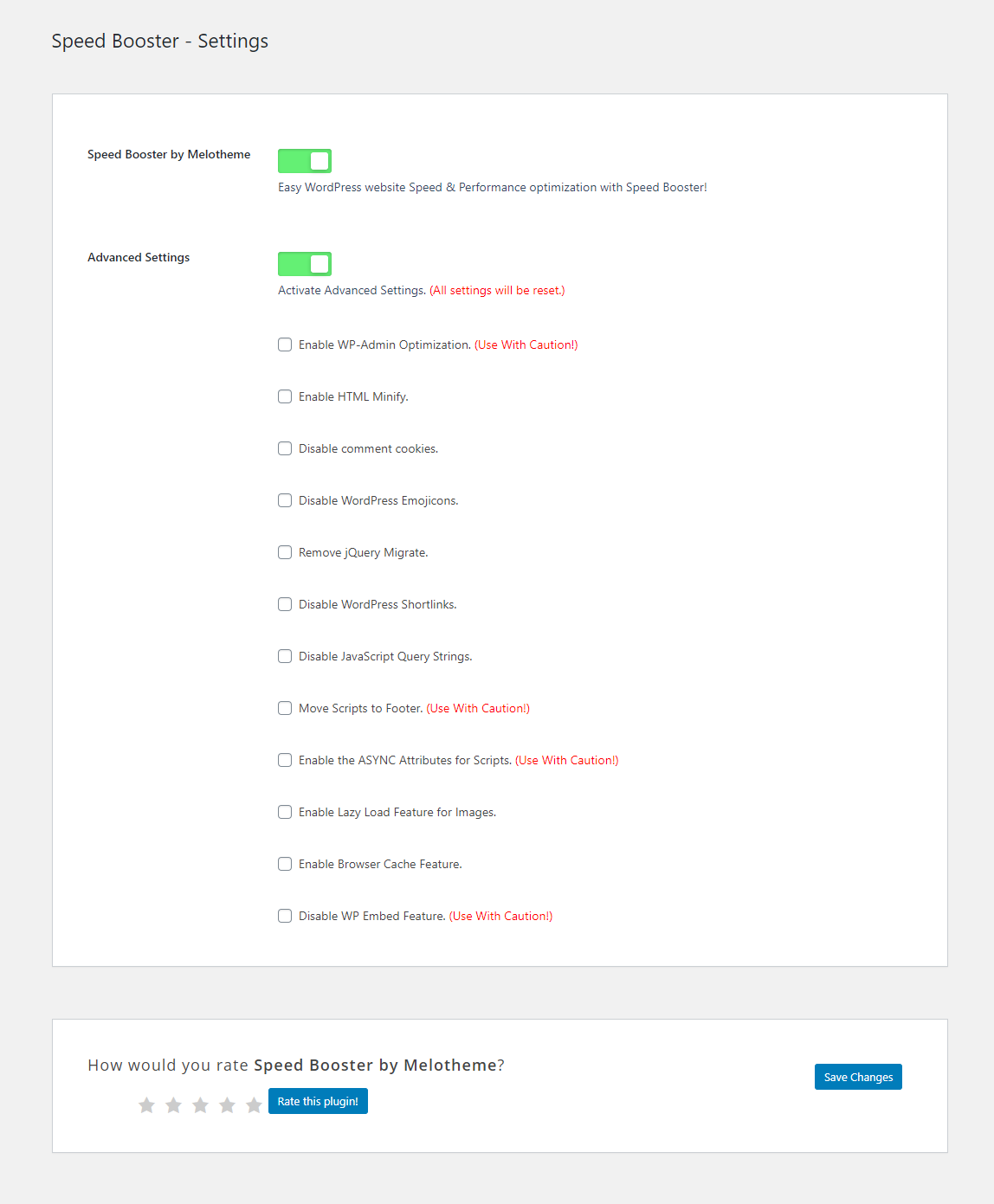The height and width of the screenshot is (1204, 994).
Task: Click the second rating star
Action: [x=173, y=1105]
